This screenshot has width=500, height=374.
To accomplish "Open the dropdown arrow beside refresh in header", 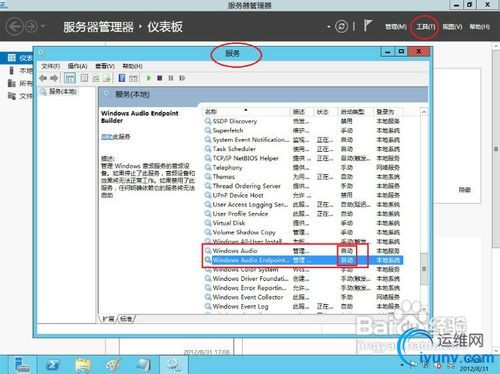I will 329,27.
